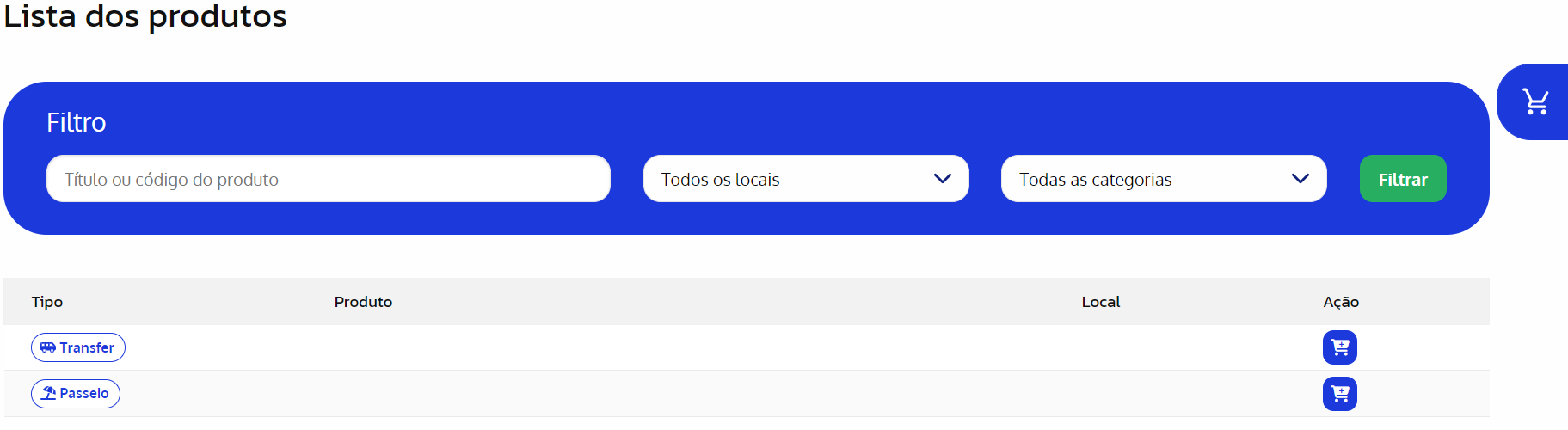Expand the Todas as categorias dropdown

[x=1163, y=179]
